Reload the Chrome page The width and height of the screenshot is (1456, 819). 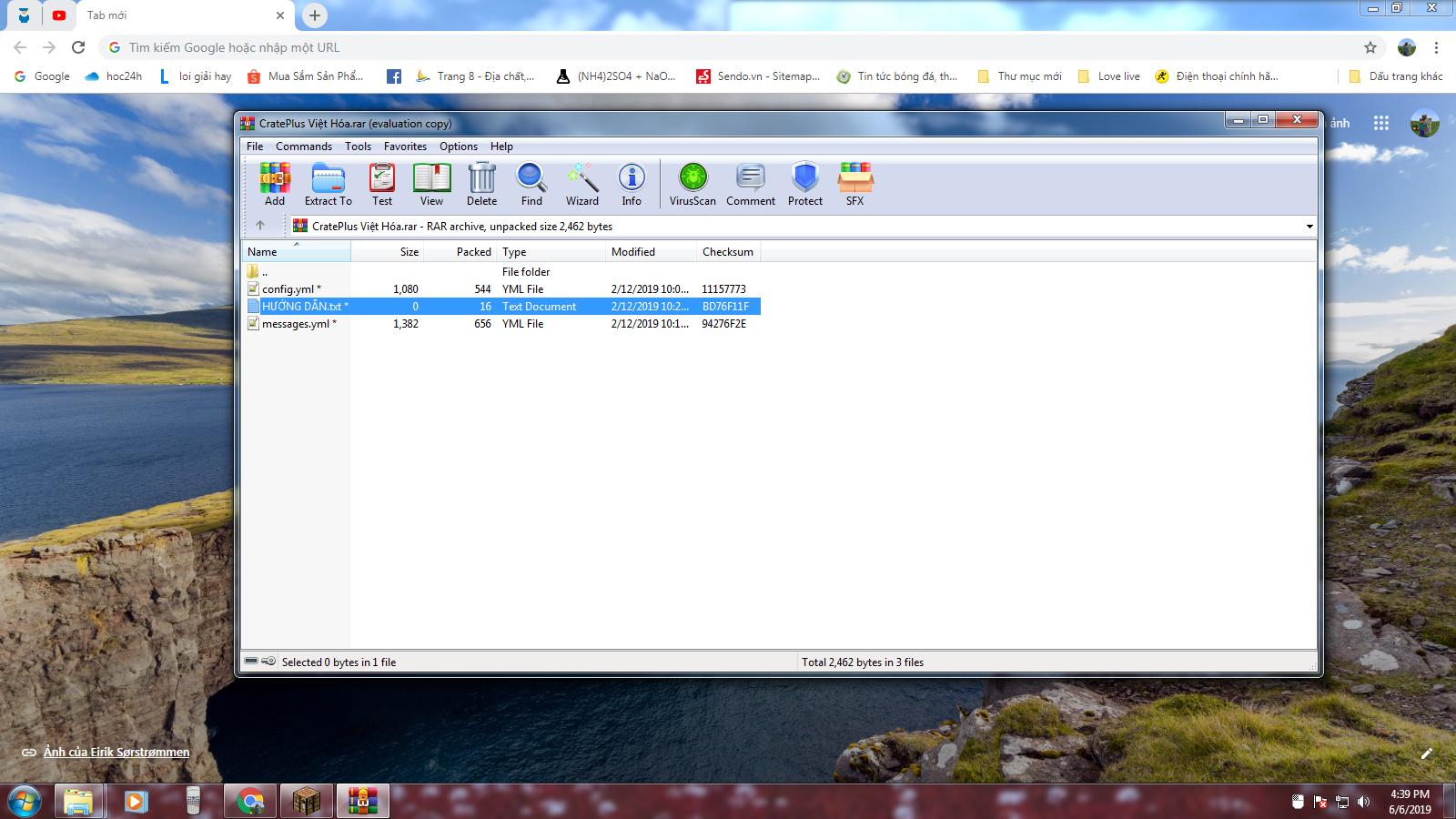coord(78,47)
